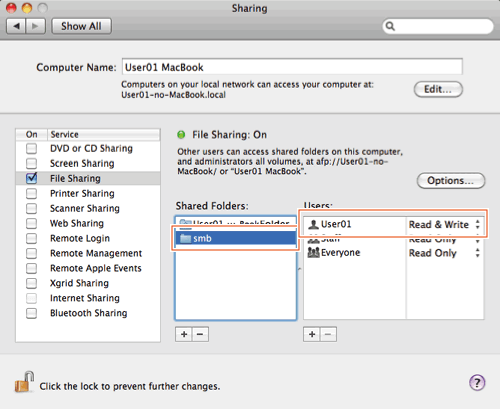Select Remote Login service label
Image resolution: width=500 pixels, height=409 pixels.
pos(80,238)
